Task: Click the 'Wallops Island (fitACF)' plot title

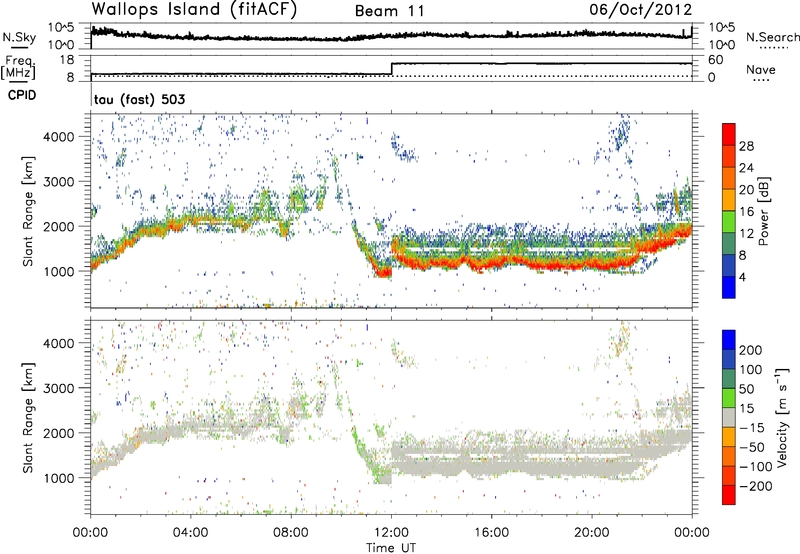Action: point(194,9)
